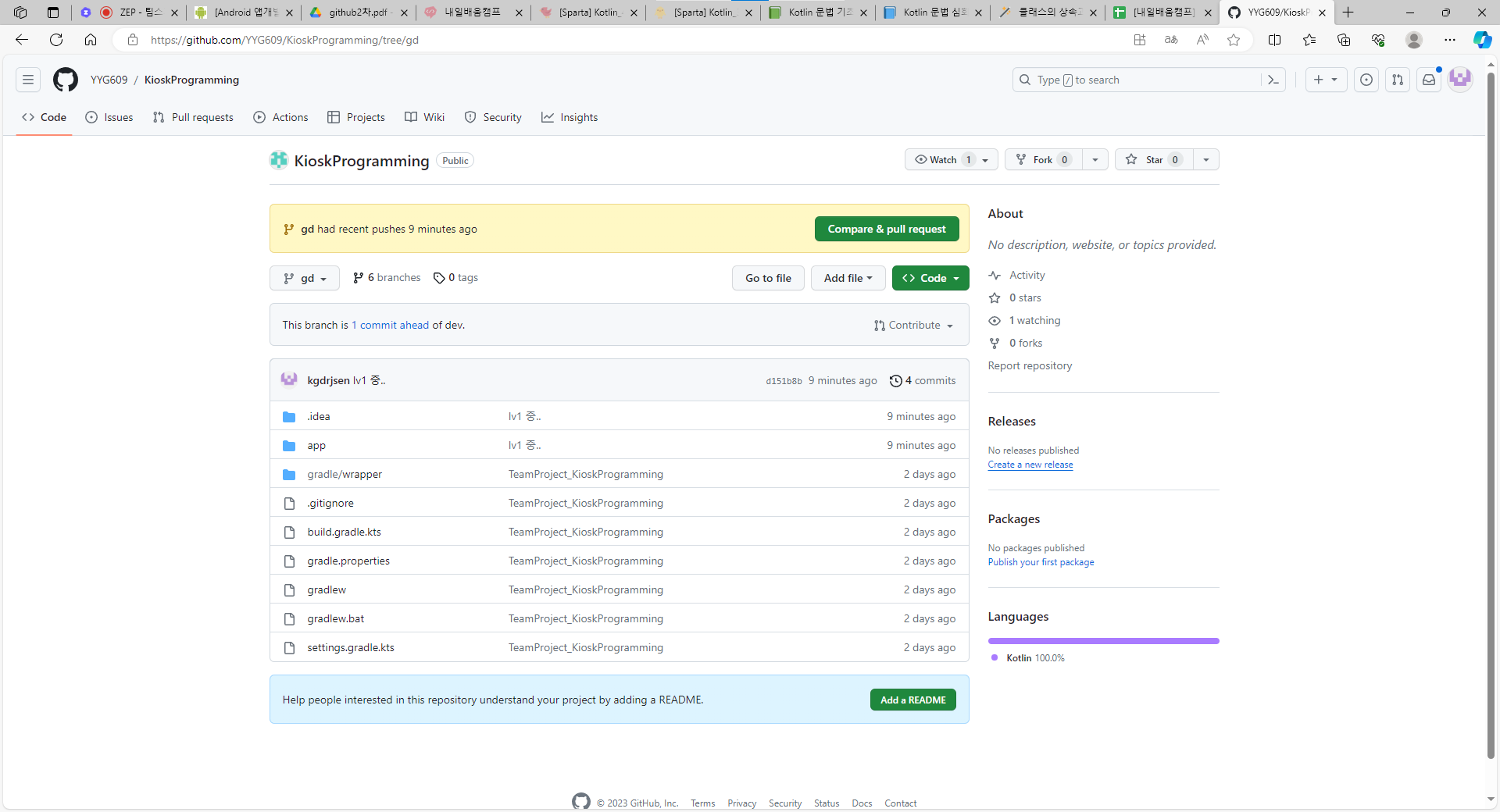
Task: Open Publish your first package link
Action: [1041, 562]
